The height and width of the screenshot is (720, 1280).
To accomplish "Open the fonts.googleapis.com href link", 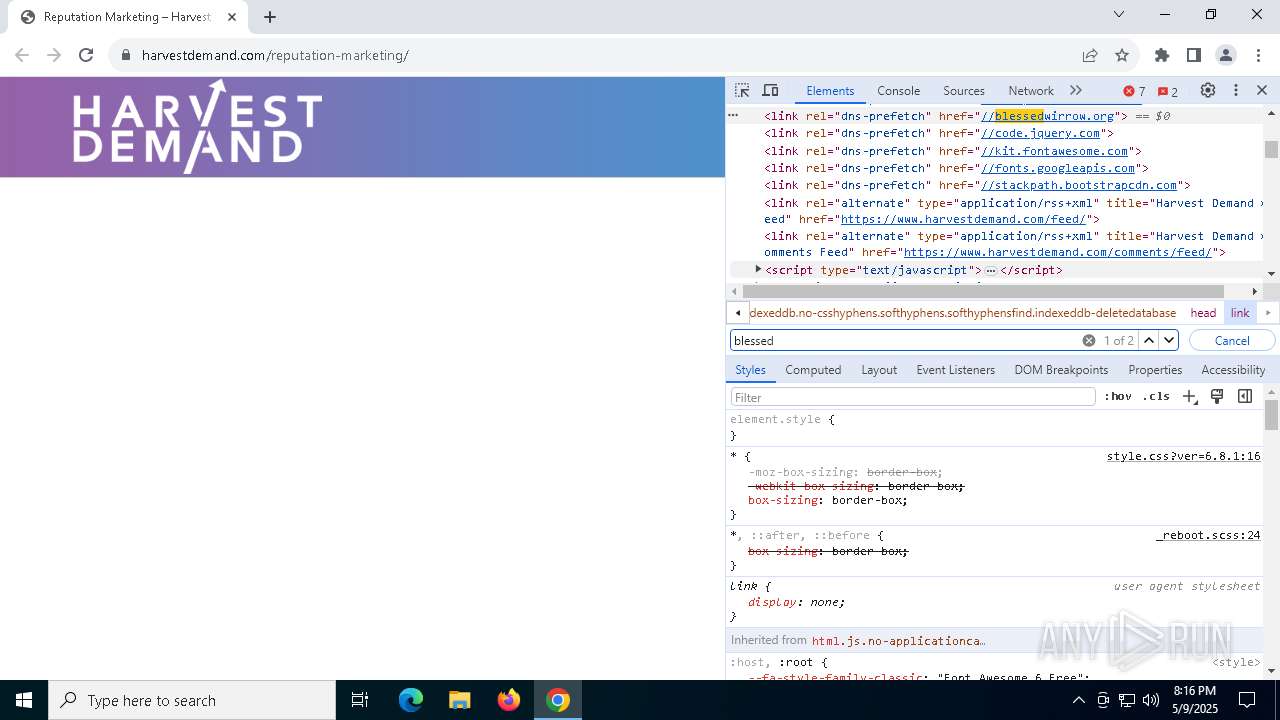I will click(1058, 168).
